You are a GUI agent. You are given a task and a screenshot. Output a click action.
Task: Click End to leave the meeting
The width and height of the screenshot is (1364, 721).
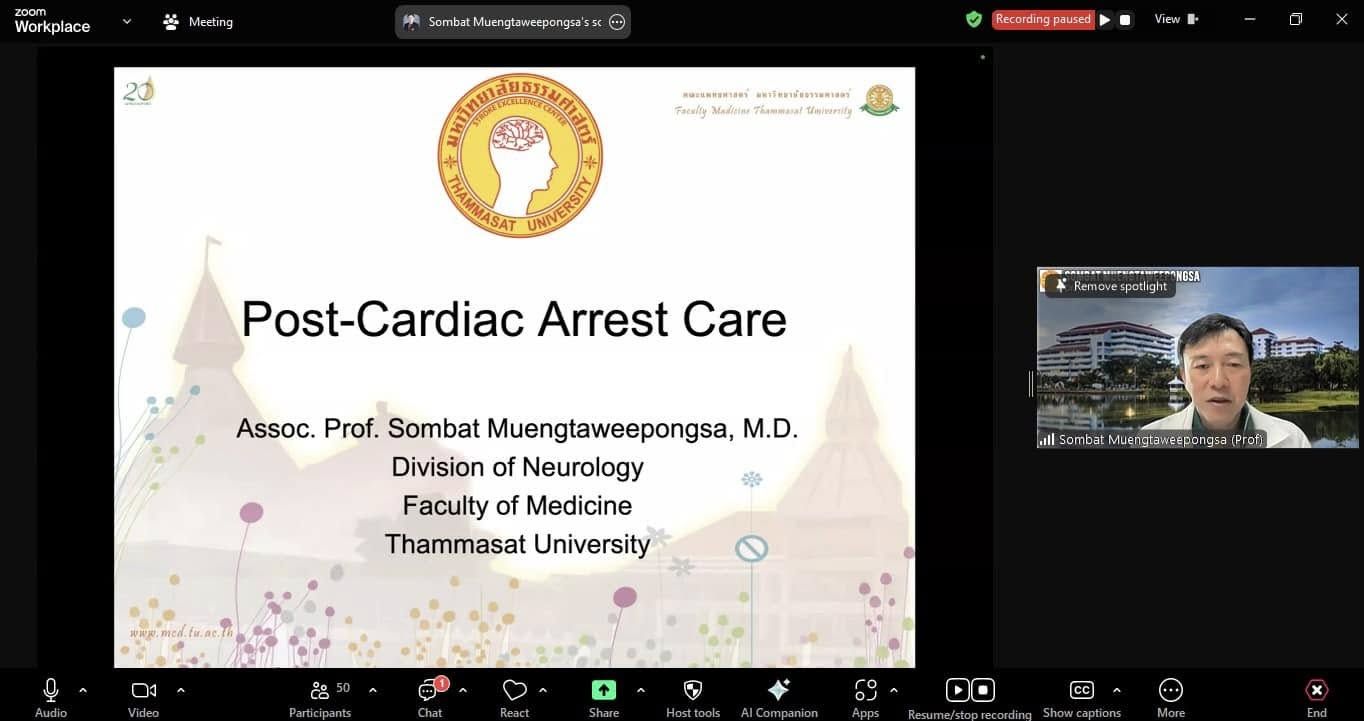(1316, 691)
